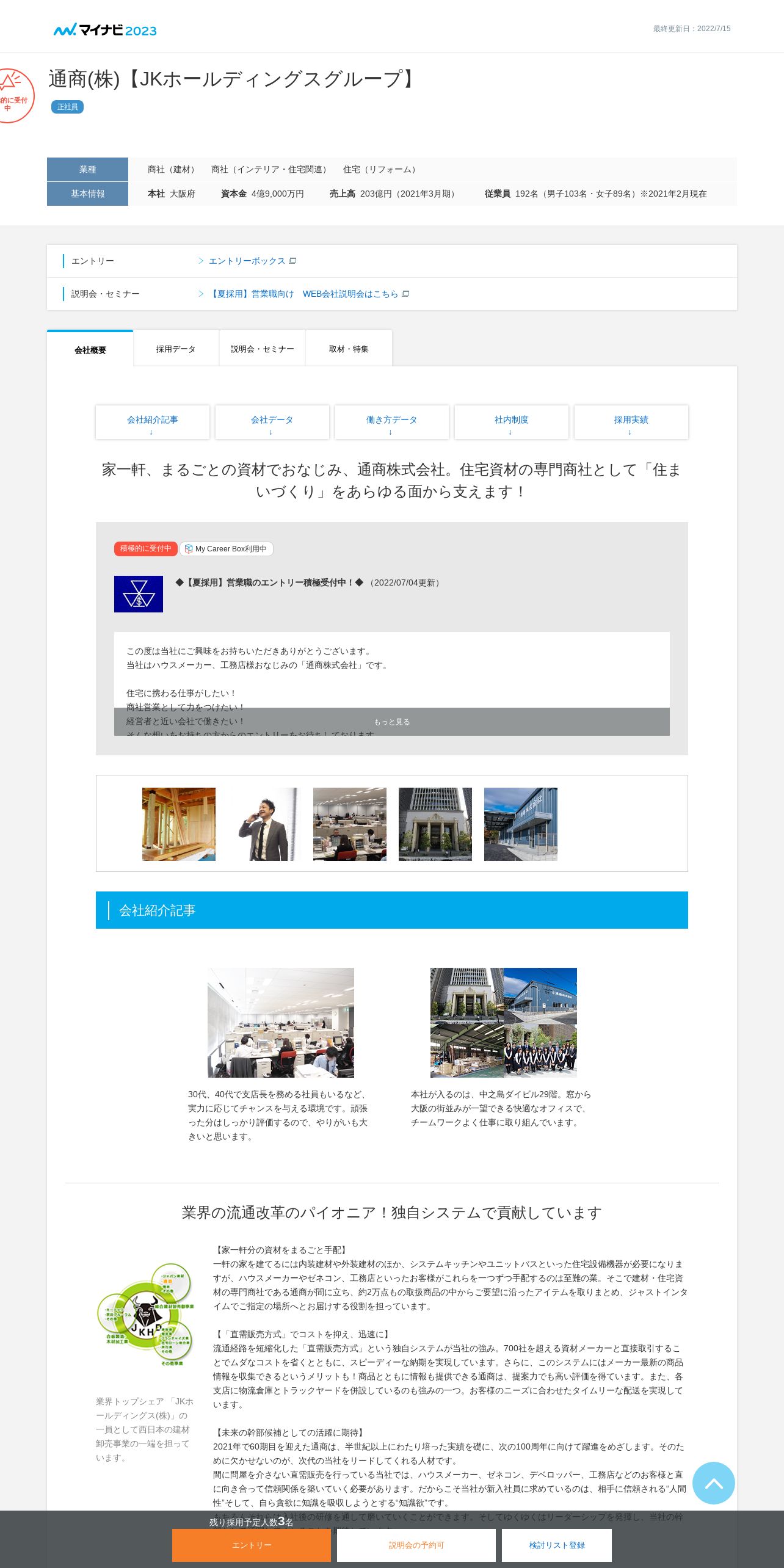Open the 取材・特集 tab

click(x=349, y=349)
